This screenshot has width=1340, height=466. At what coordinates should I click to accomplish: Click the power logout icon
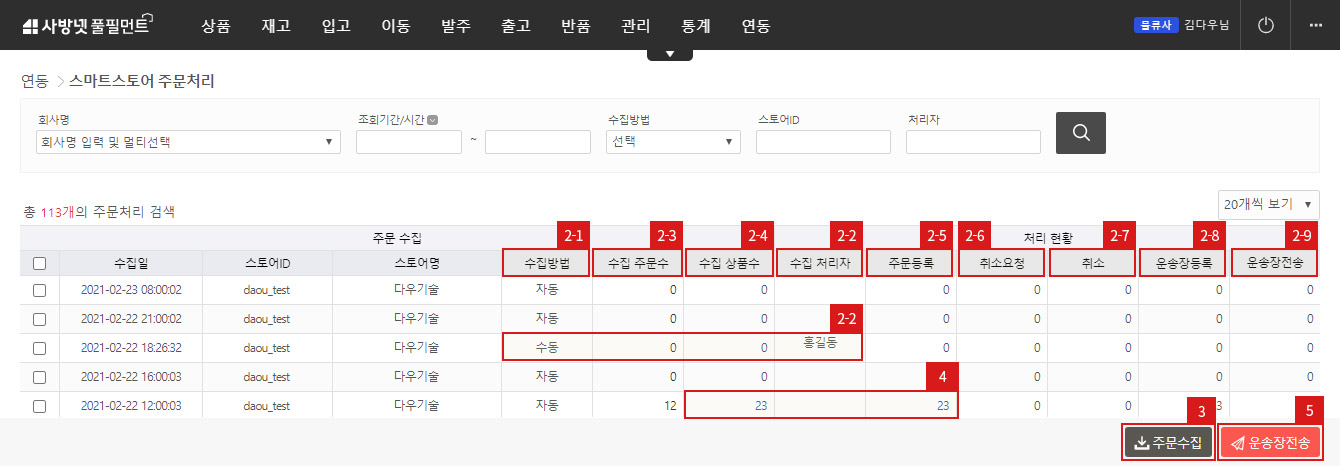[x=1266, y=26]
